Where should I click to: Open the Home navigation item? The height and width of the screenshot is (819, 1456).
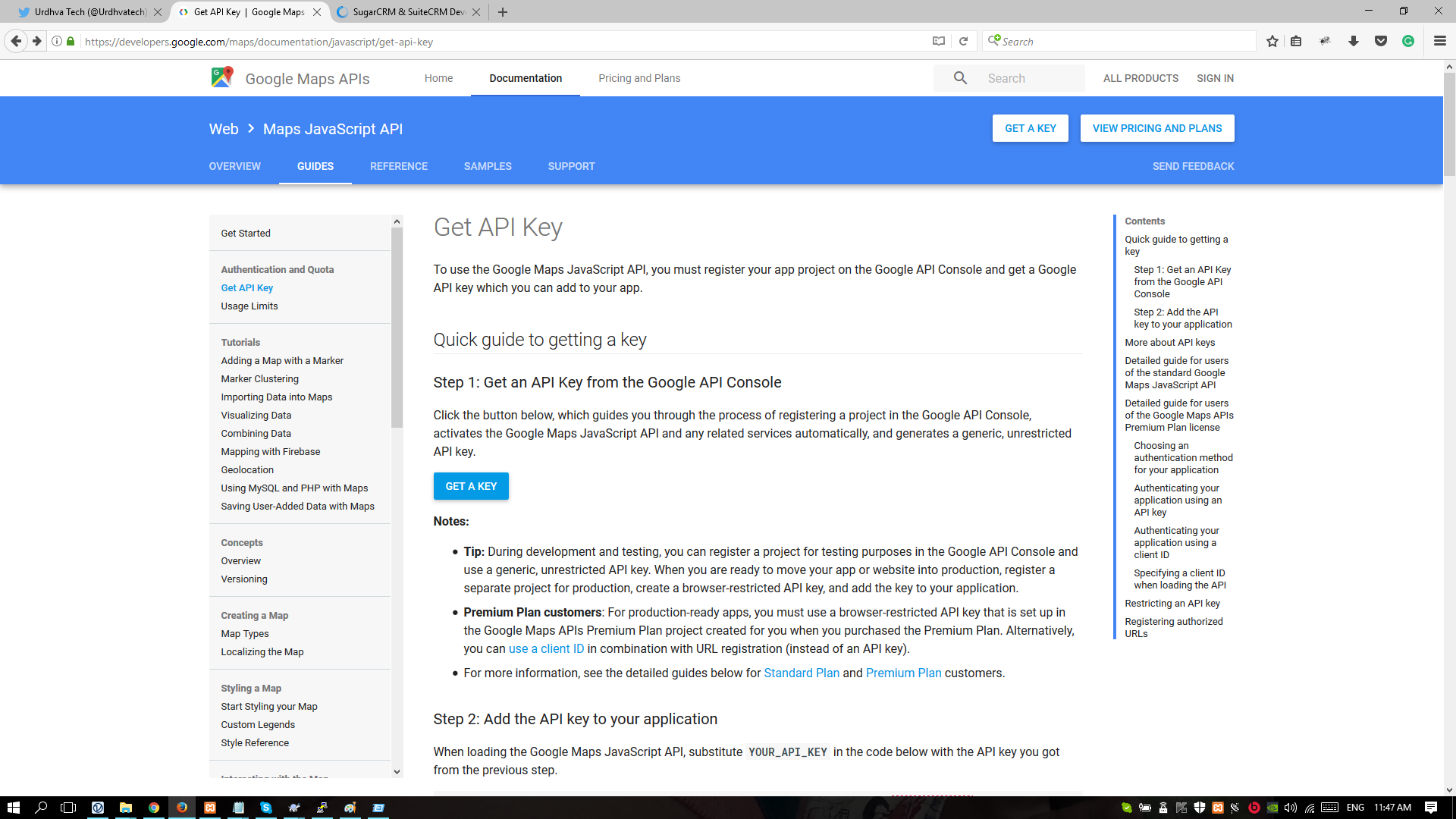pos(438,78)
